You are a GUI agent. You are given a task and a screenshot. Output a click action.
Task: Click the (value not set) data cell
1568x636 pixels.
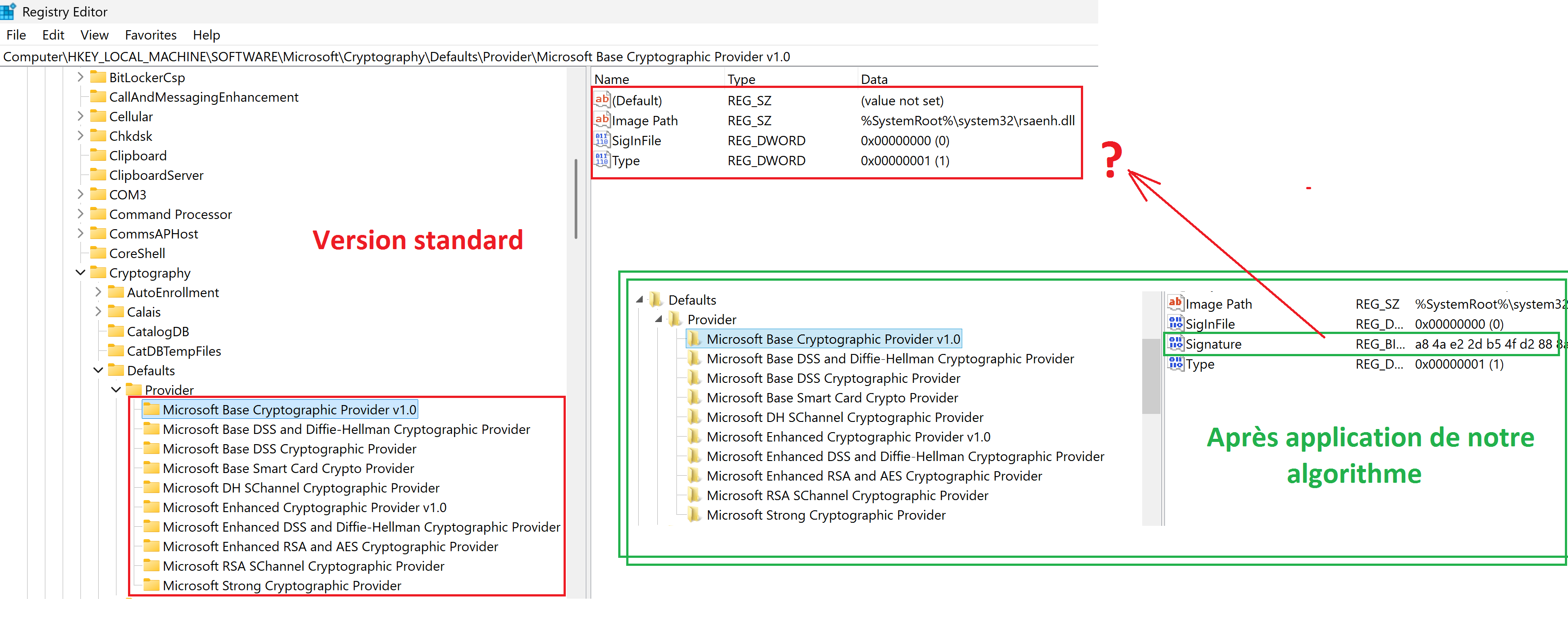902,100
